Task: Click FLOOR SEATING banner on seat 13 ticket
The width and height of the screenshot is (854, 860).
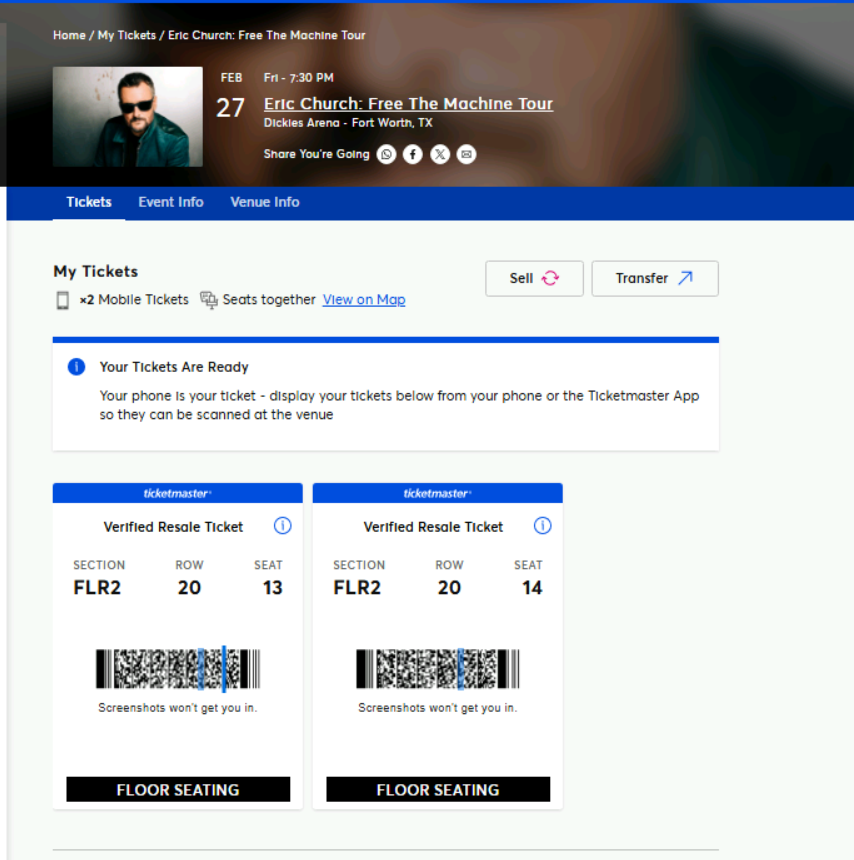Action: click(178, 789)
